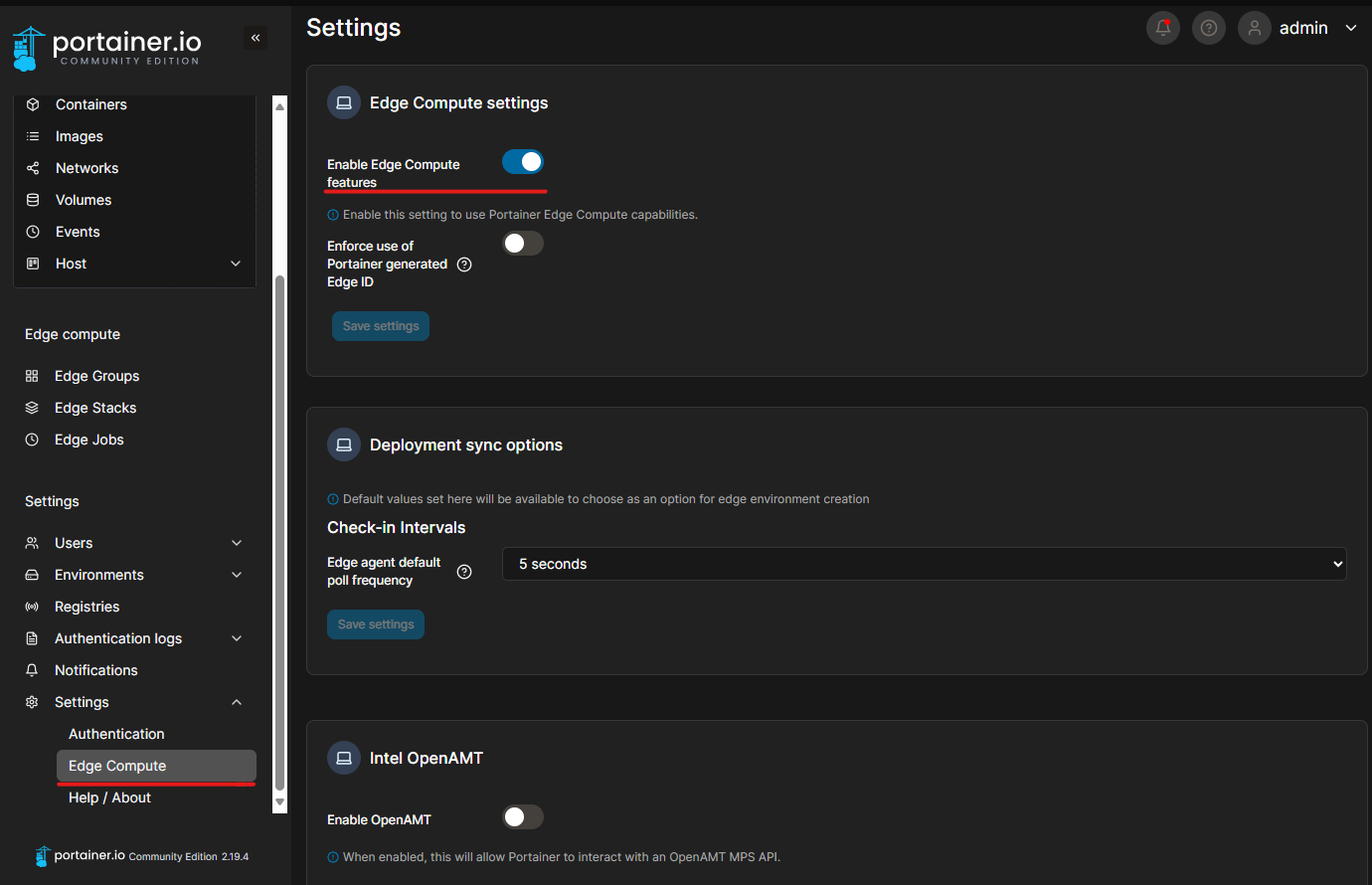Click the Authentication logs document icon

[32, 638]
